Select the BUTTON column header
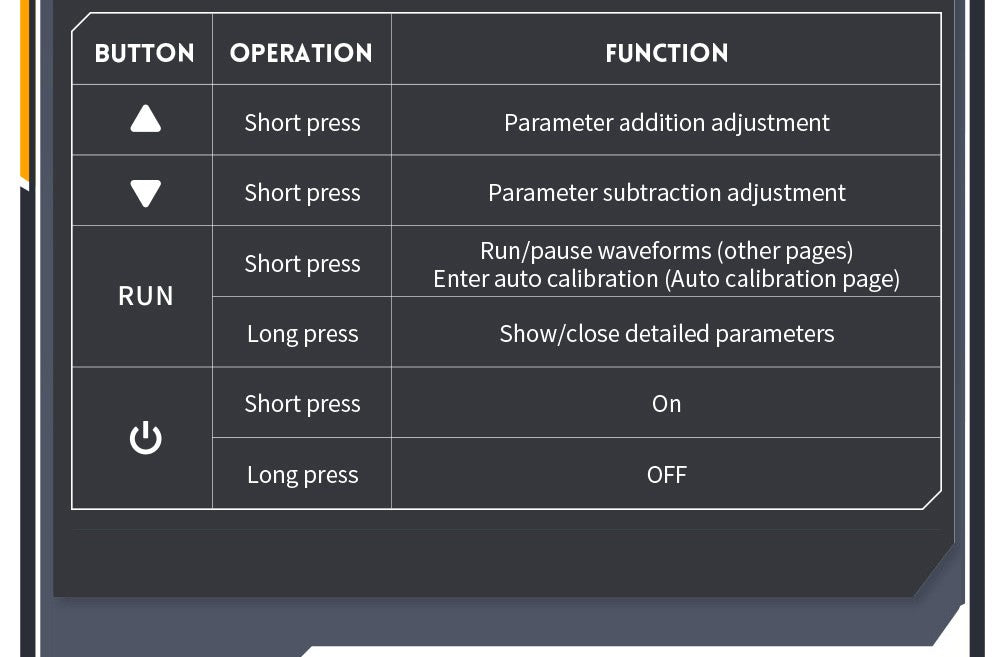 click(144, 53)
